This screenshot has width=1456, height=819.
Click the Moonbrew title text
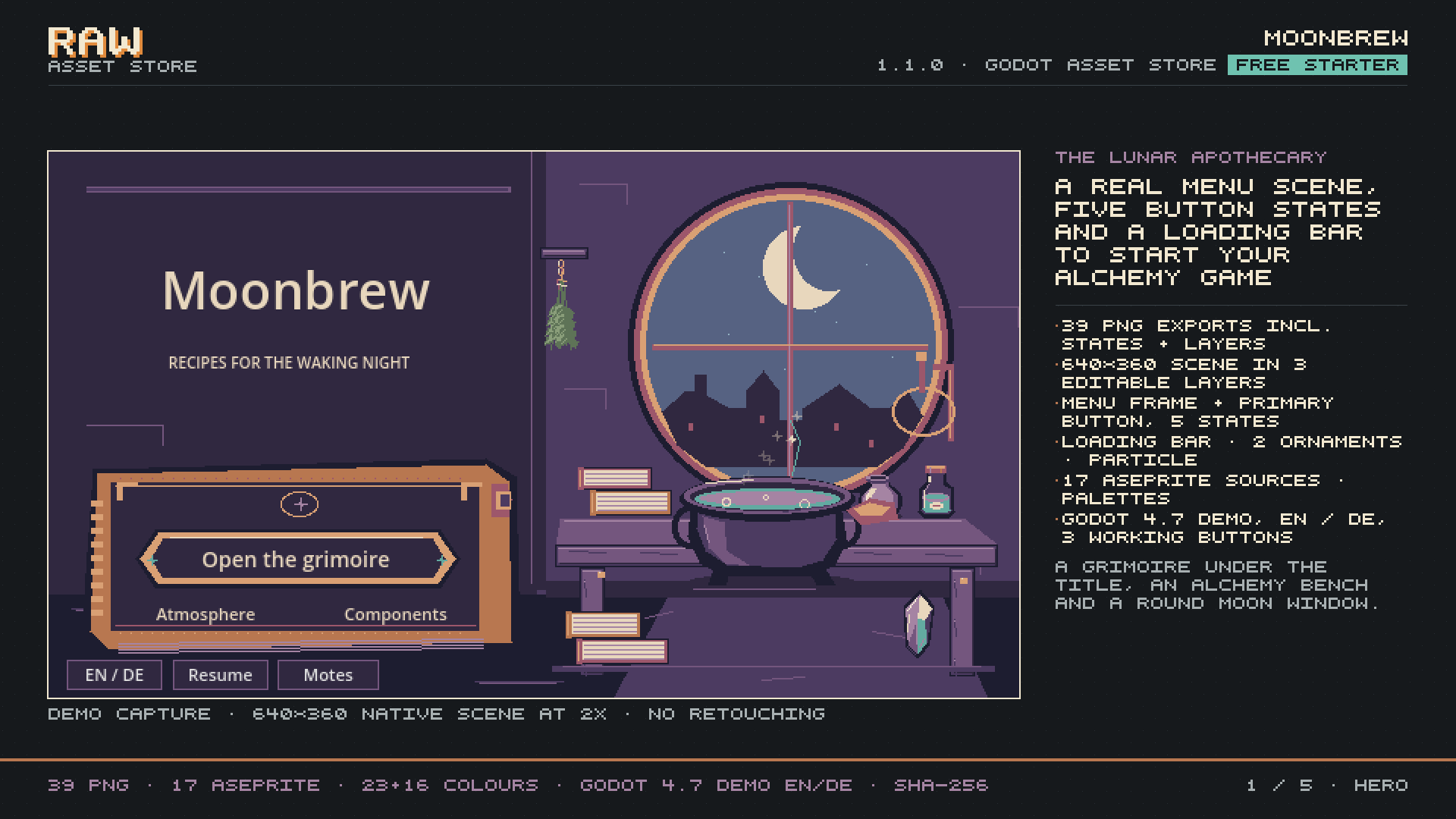(x=297, y=290)
